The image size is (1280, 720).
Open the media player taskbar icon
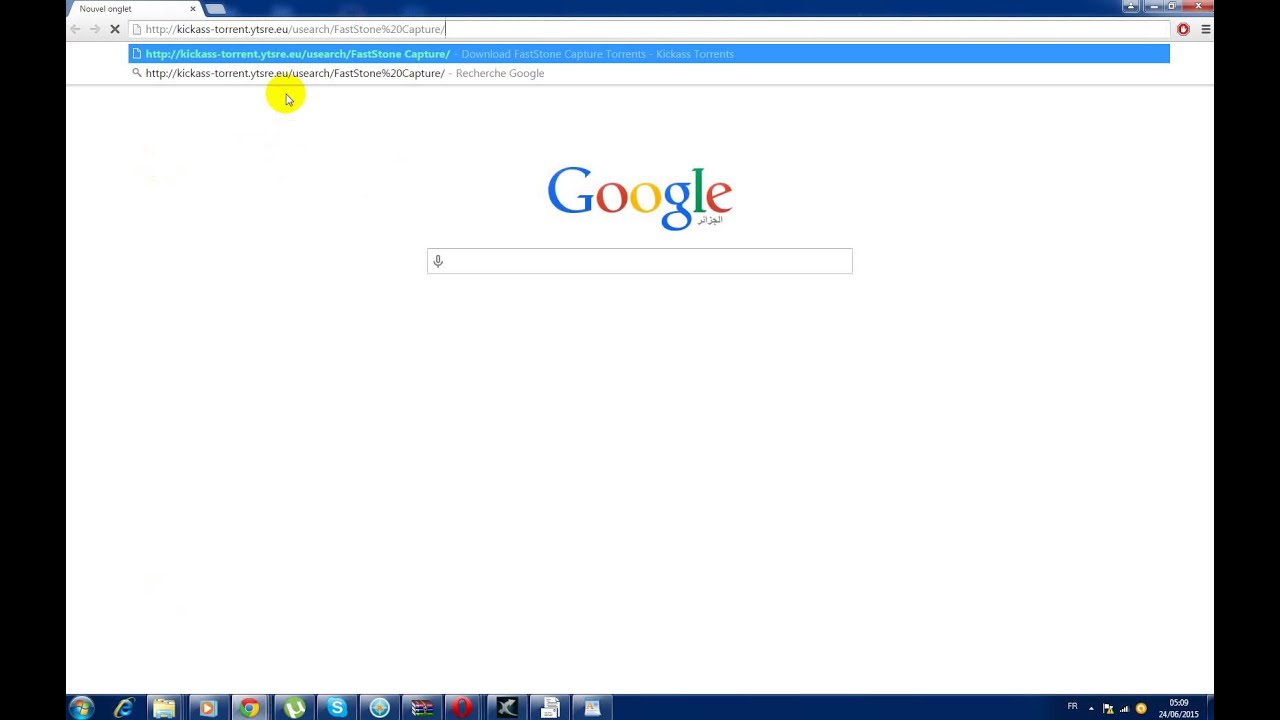208,708
